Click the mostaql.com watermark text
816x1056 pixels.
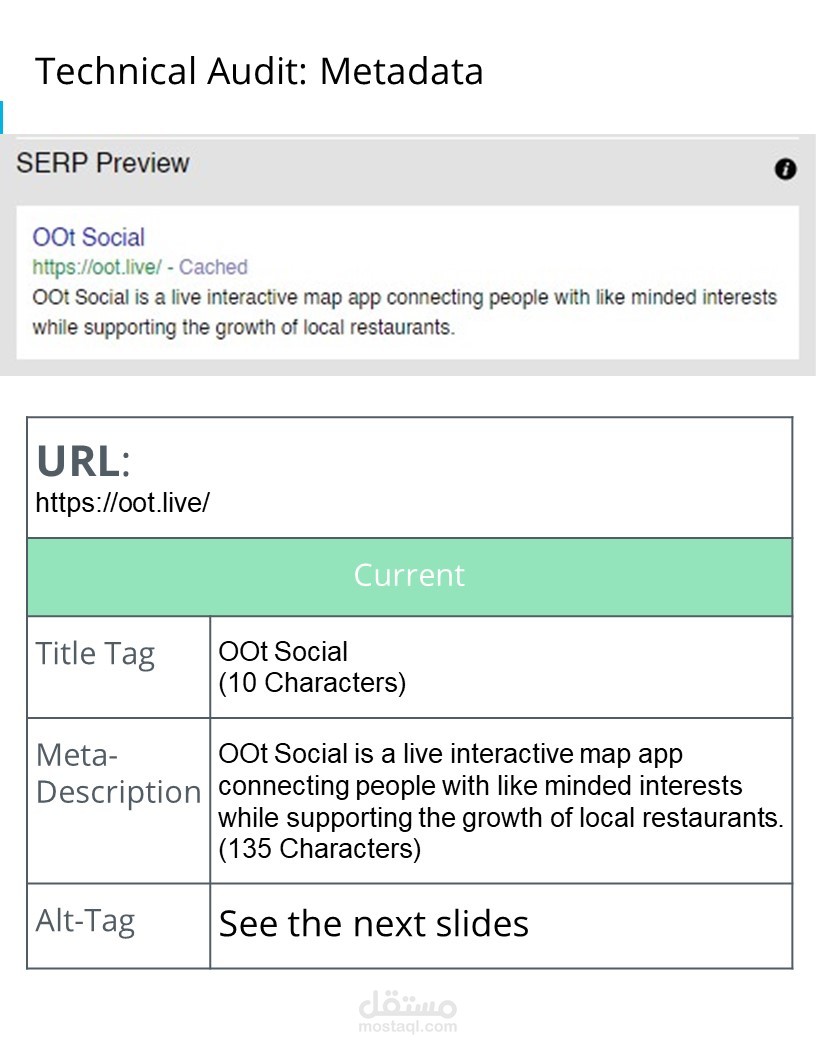408,1027
